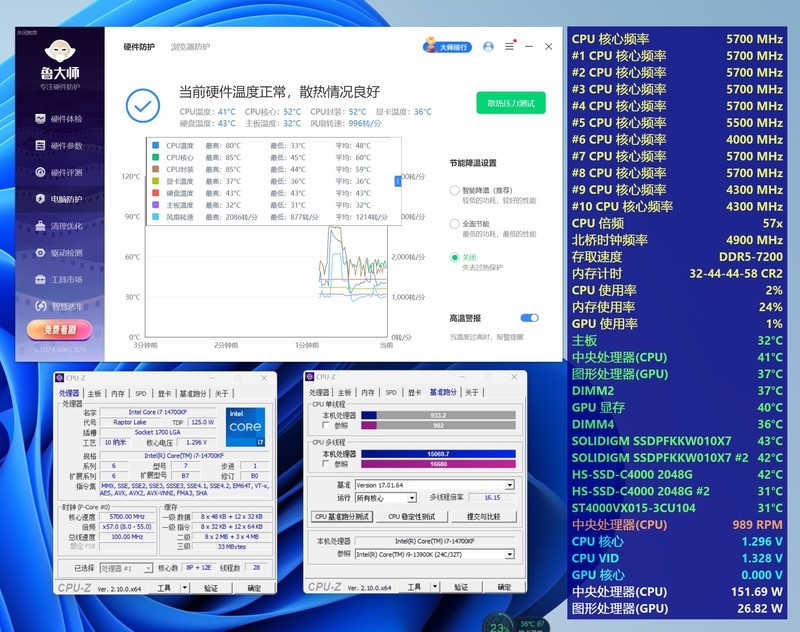Screen dimensions: 800x632
Task: Toggle the 高温警报 switch
Action: coord(529,318)
